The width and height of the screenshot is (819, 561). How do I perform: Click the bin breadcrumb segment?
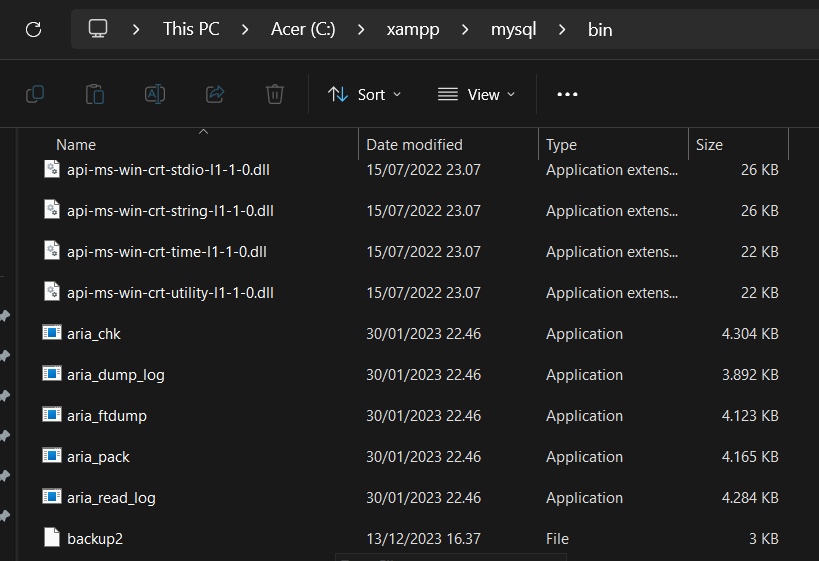tap(600, 30)
